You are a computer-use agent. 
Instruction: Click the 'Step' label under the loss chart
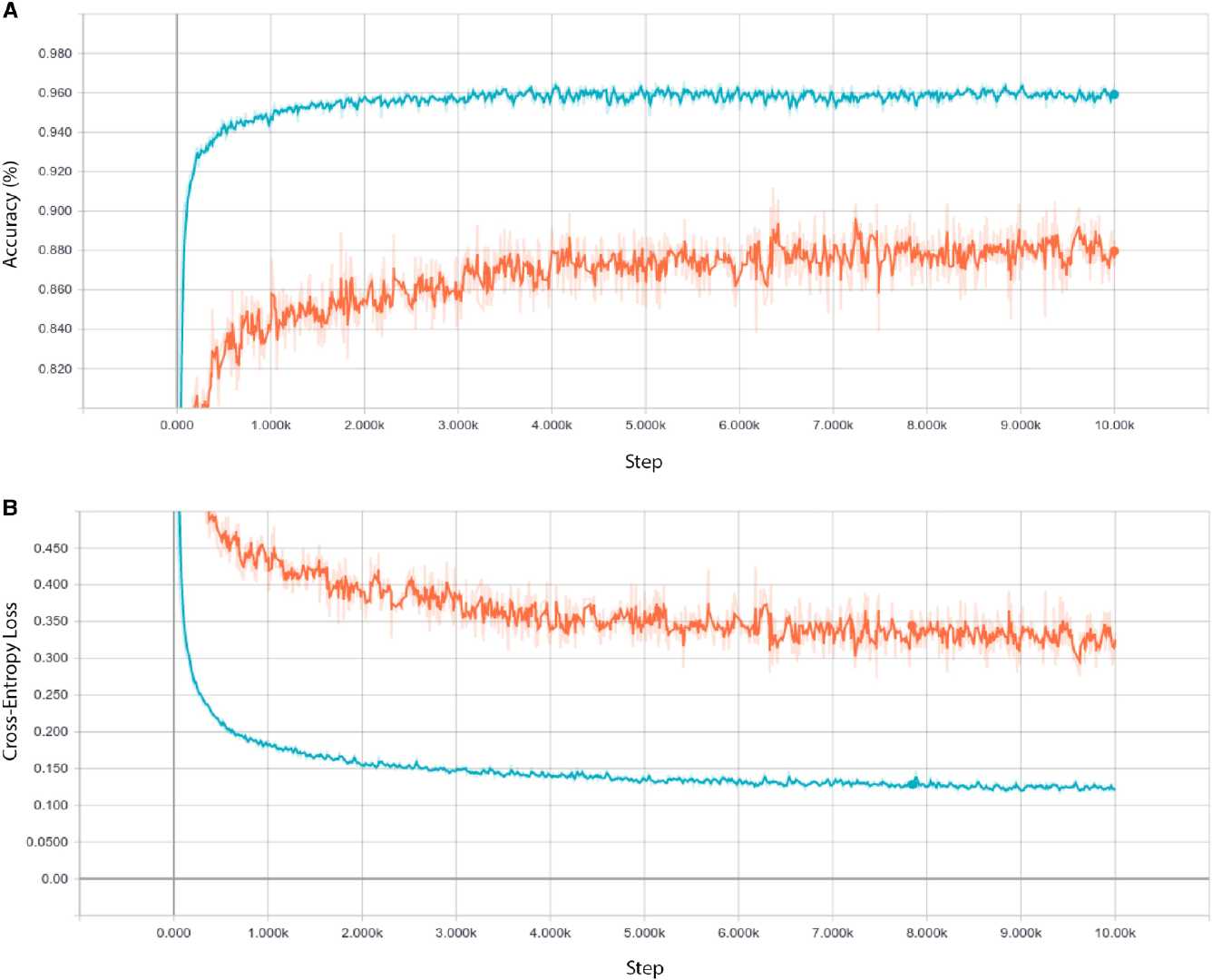(644, 968)
